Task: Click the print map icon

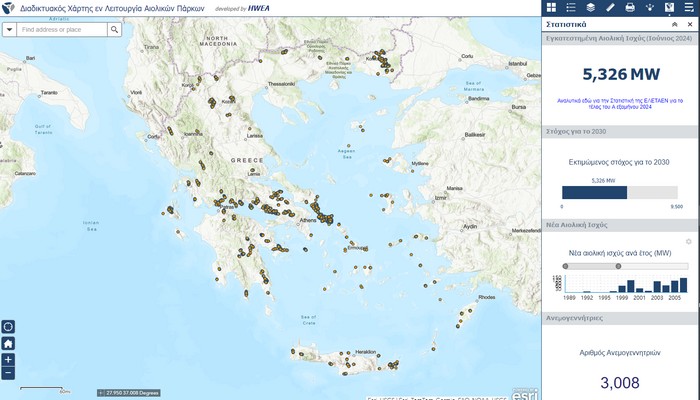Action: (630, 8)
